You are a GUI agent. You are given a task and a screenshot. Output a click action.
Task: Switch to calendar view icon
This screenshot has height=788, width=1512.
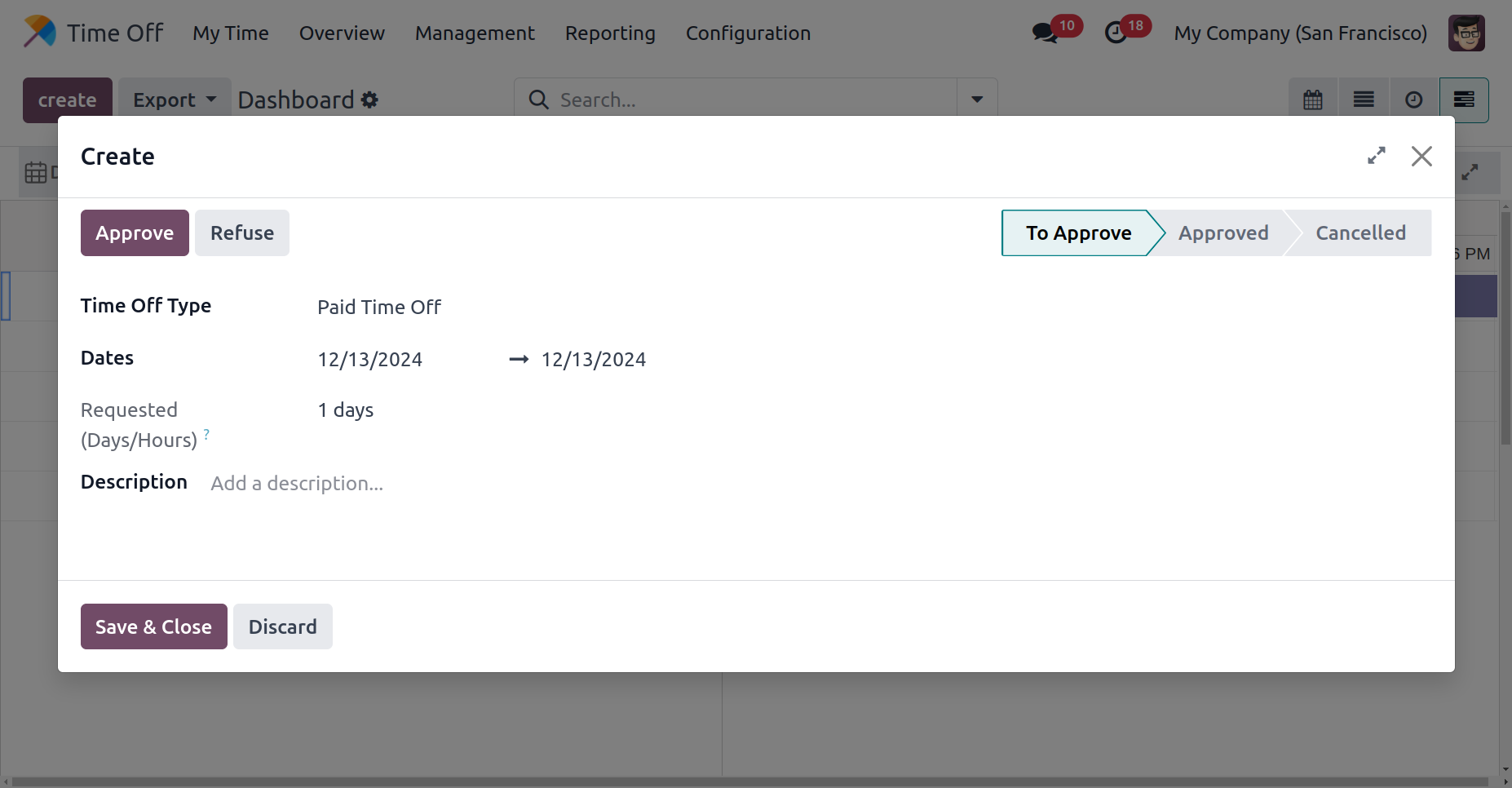pyautogui.click(x=1312, y=100)
